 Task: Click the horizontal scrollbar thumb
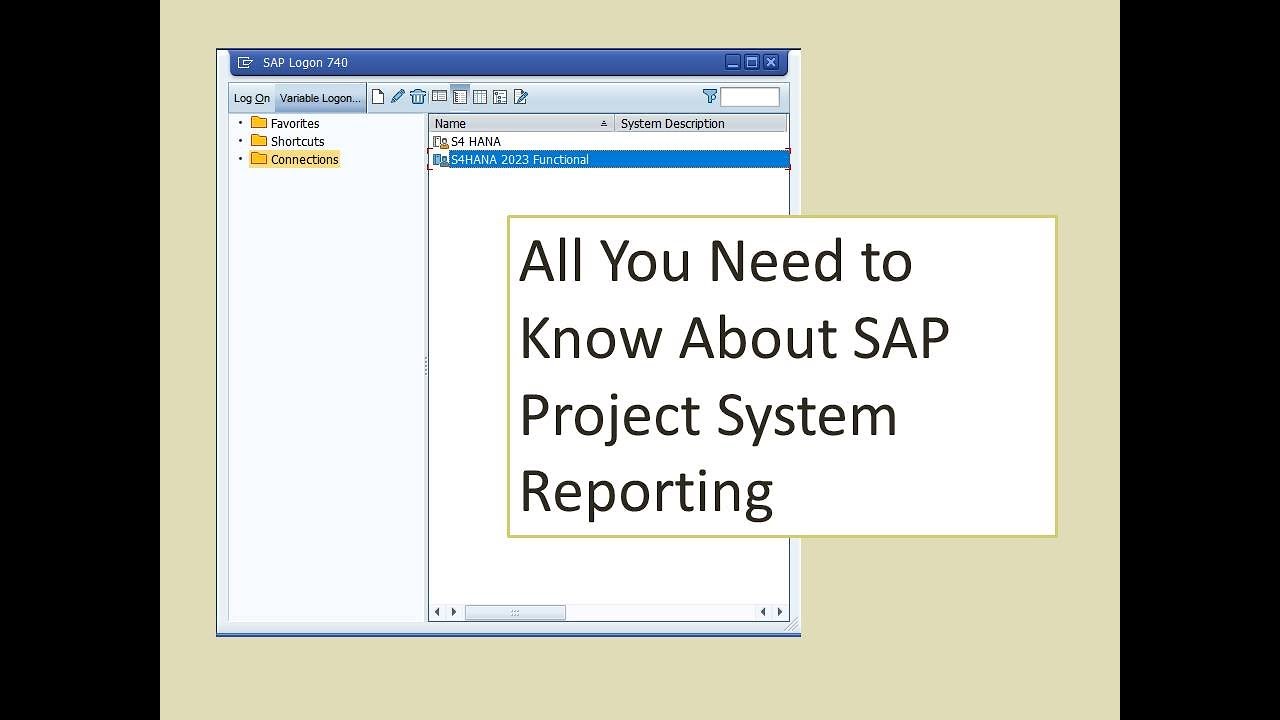pos(515,612)
